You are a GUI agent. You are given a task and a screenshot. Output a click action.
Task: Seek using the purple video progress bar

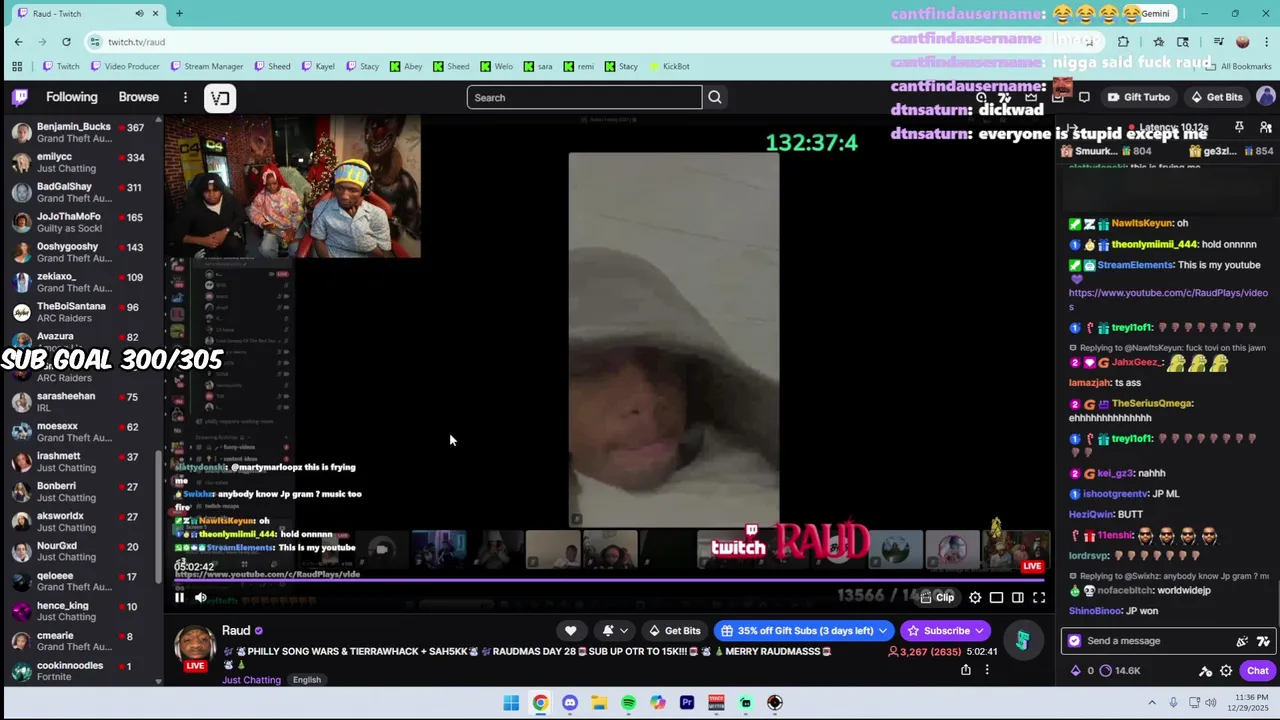coord(608,579)
